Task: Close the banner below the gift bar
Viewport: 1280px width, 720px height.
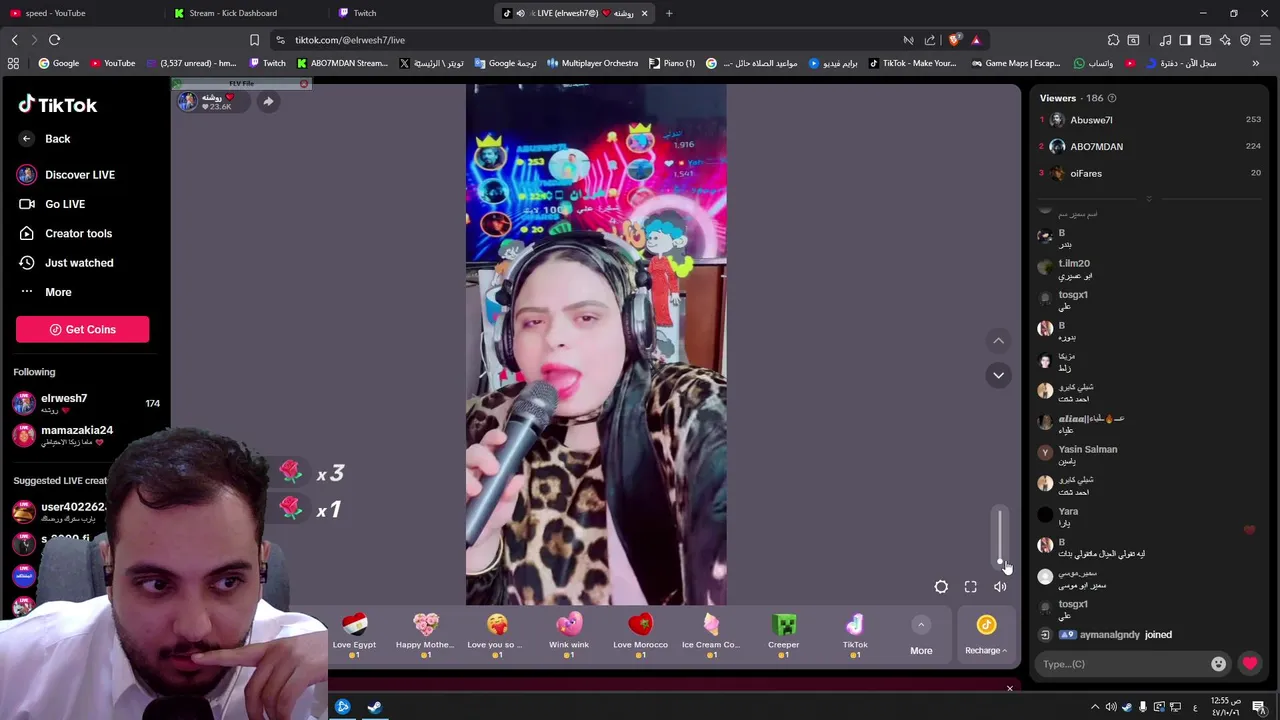Action: (x=1009, y=688)
